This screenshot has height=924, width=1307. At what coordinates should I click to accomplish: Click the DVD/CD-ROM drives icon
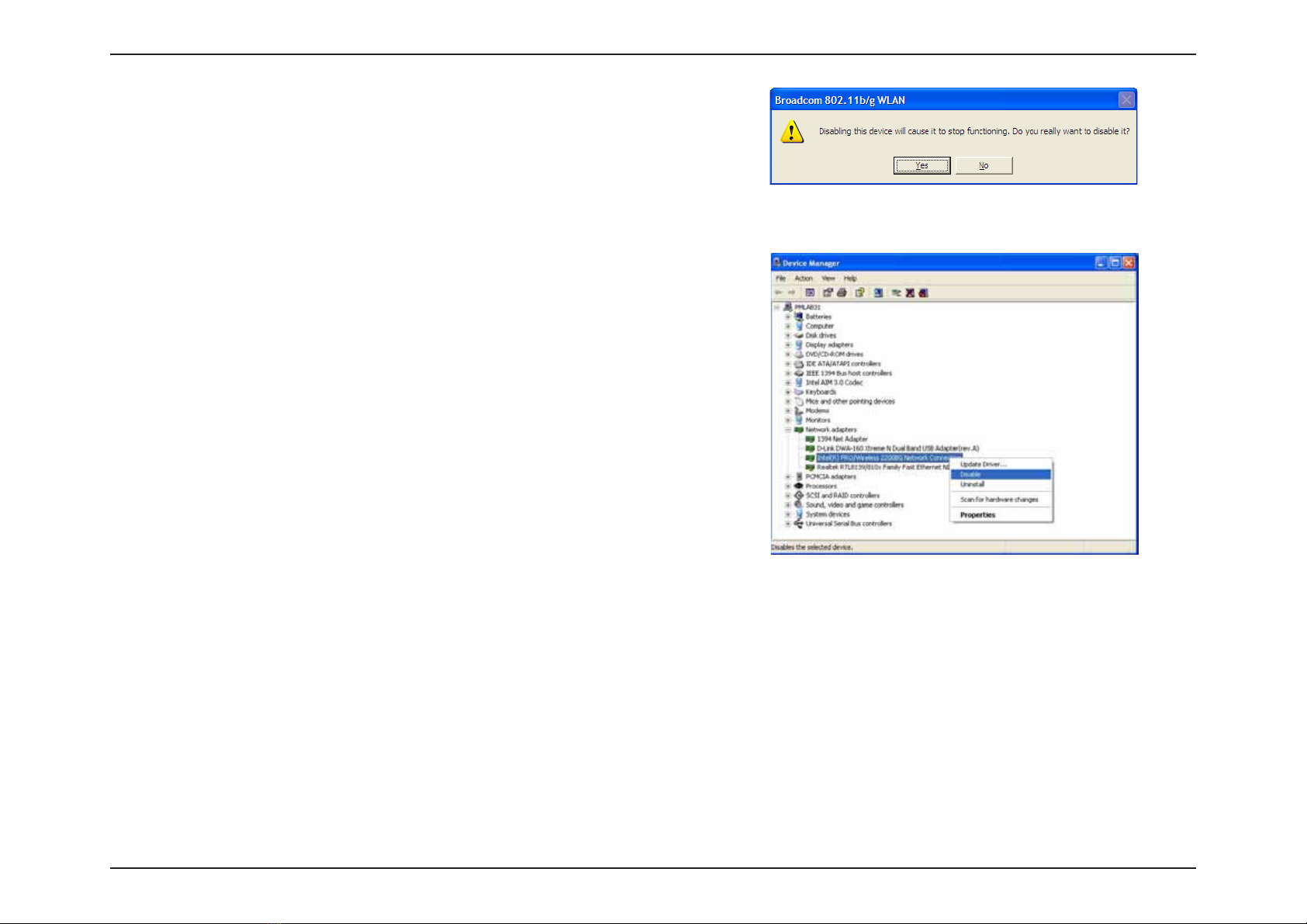[x=799, y=354]
